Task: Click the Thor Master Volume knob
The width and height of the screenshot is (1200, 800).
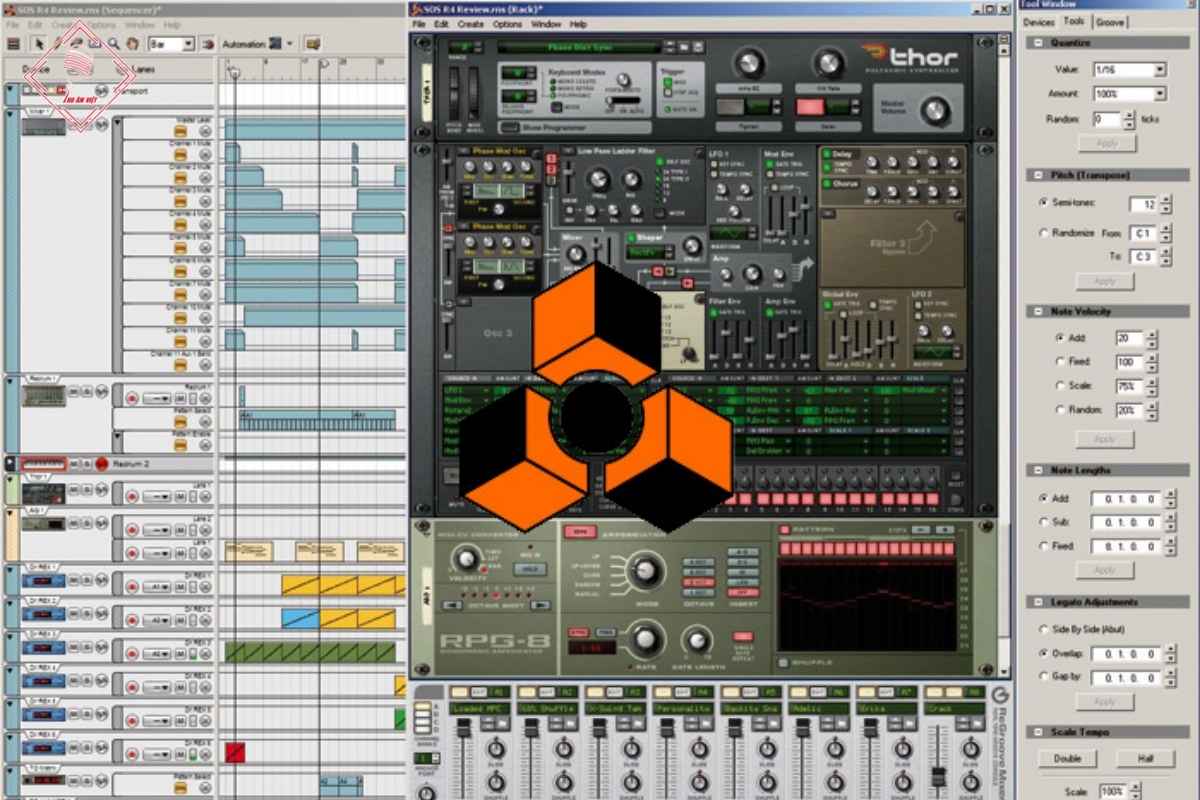Action: [x=935, y=110]
